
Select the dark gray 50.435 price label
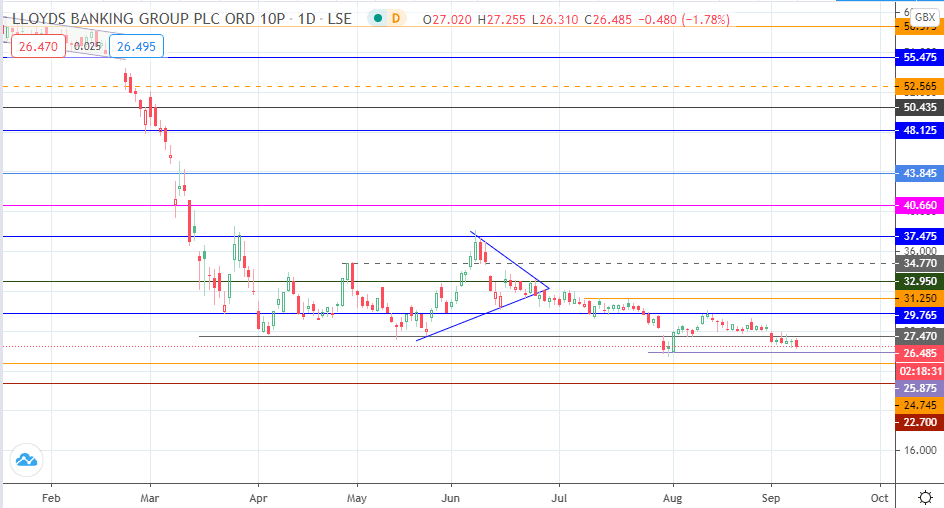click(919, 107)
